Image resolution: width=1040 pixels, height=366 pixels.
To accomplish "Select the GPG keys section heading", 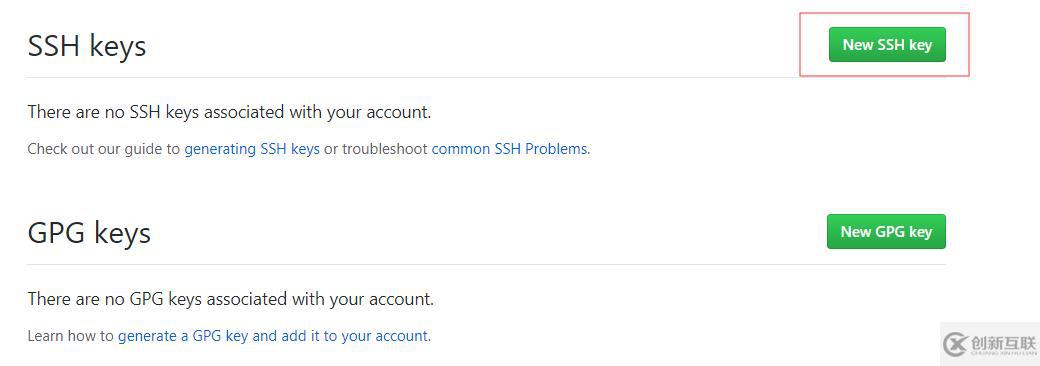I will [x=89, y=233].
